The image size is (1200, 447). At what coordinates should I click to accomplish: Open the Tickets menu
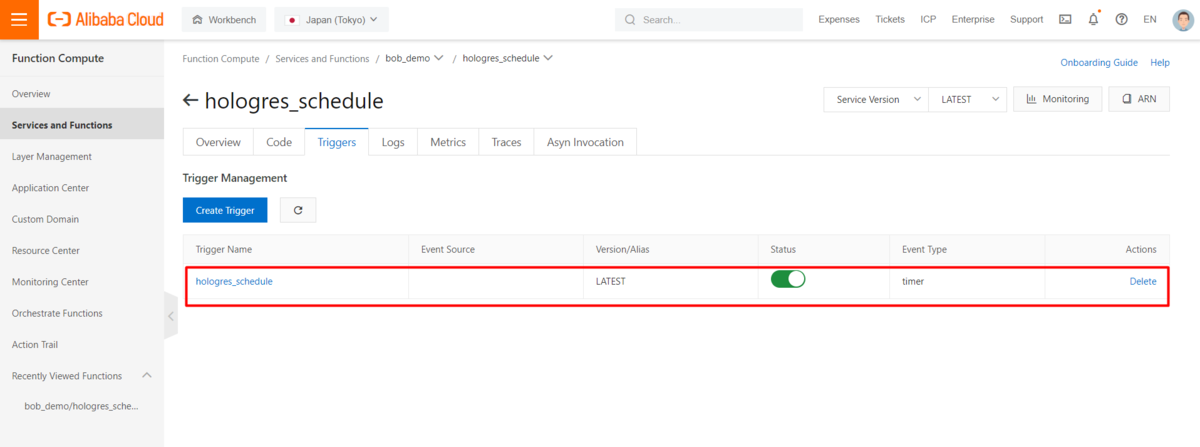(x=890, y=19)
